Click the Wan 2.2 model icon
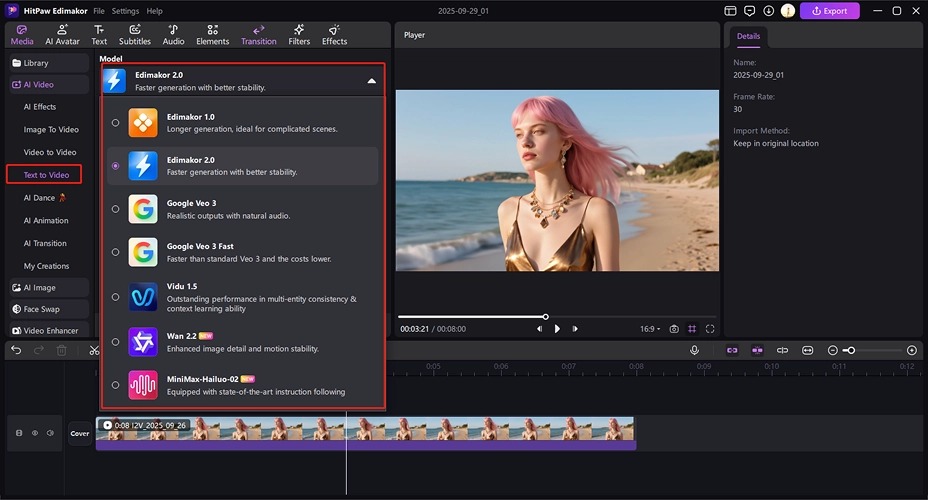The height and width of the screenshot is (500, 928). 143,342
